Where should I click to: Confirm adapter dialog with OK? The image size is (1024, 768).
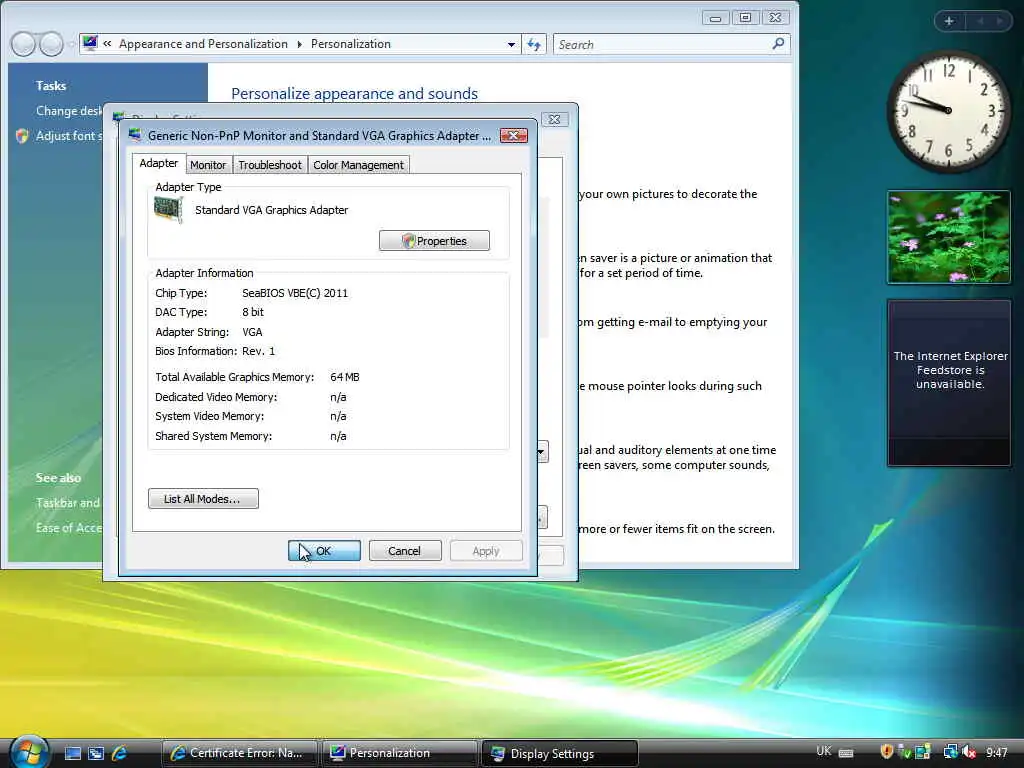click(x=324, y=551)
